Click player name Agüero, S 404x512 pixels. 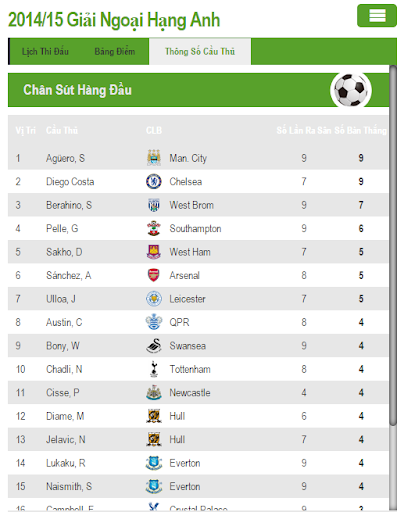(65, 158)
